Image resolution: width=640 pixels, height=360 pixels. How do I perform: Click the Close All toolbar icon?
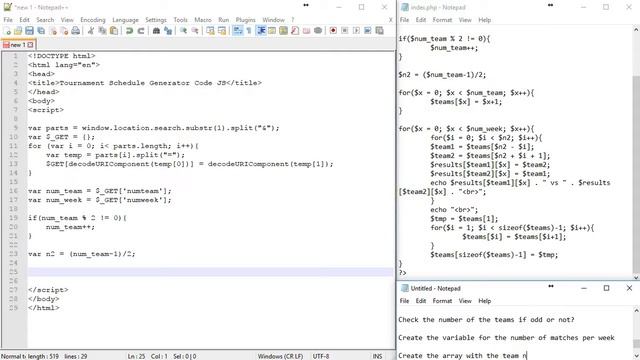(x=64, y=31)
